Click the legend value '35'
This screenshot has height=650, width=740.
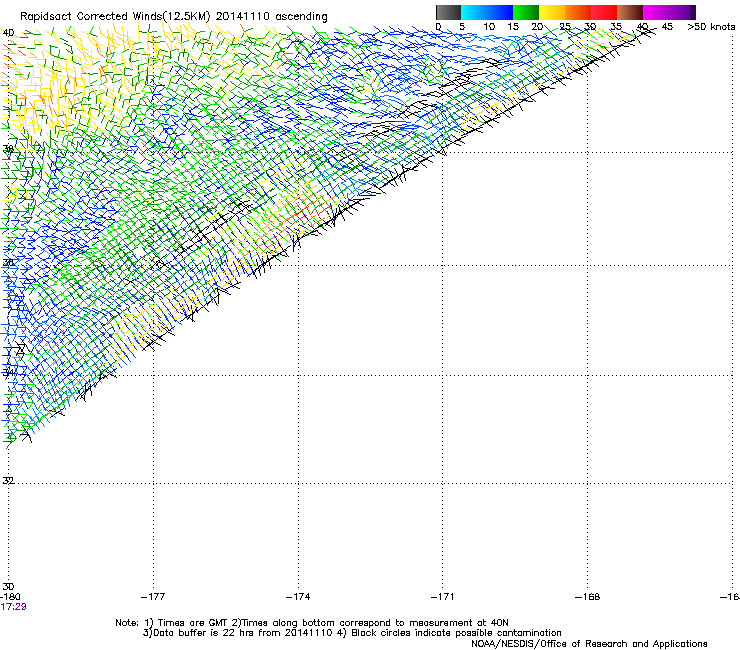(616, 26)
